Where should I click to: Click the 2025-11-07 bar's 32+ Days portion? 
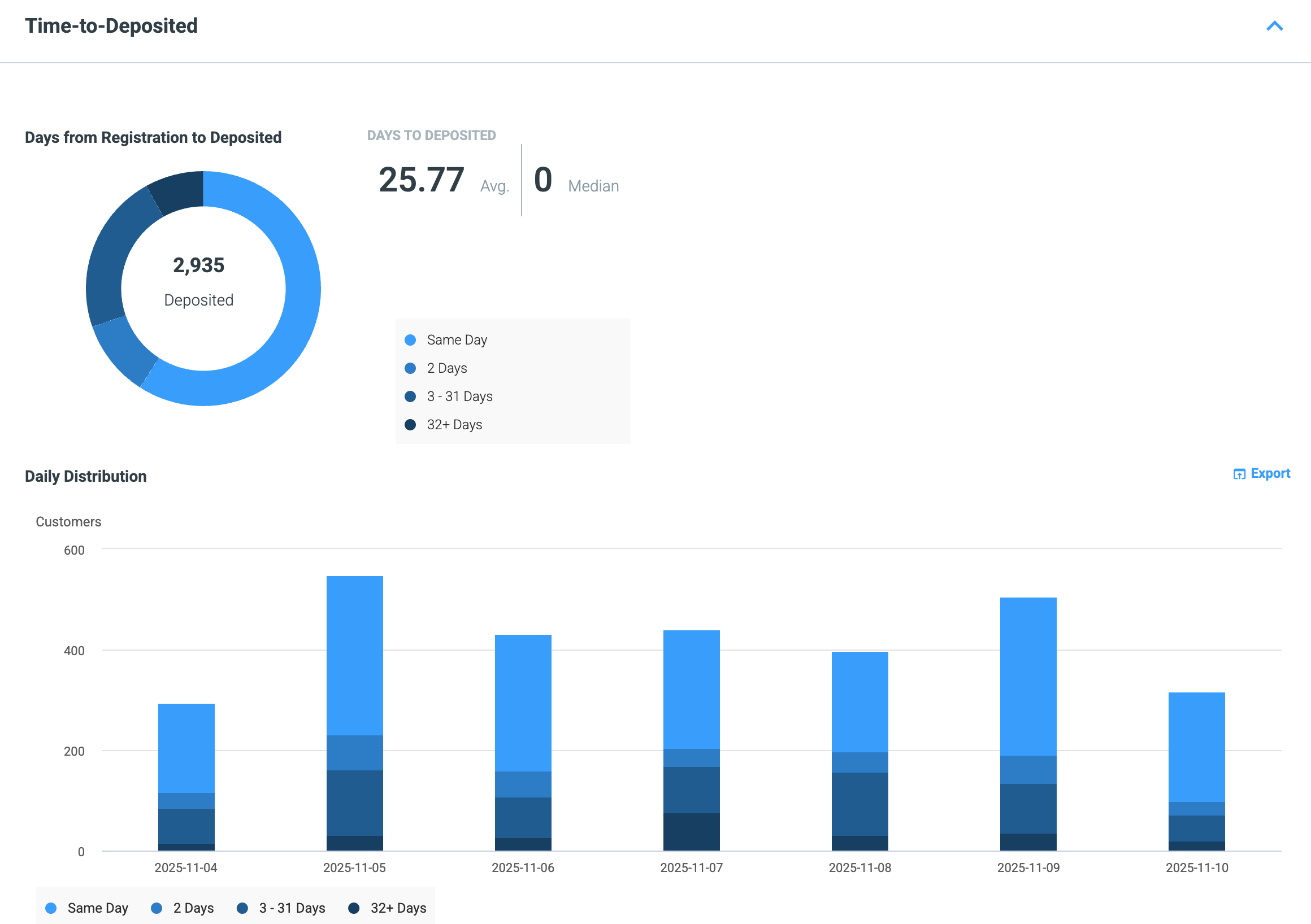tap(692, 831)
